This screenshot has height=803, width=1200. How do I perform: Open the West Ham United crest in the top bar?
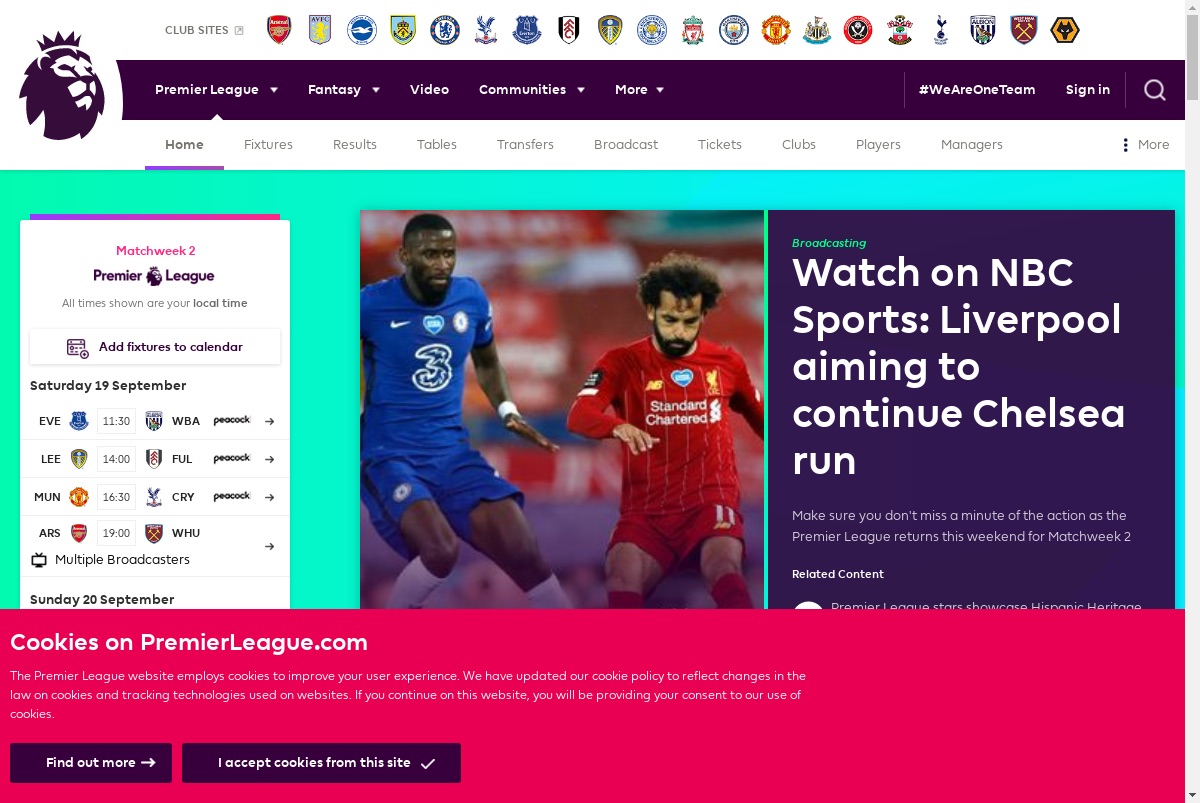coord(1024,30)
